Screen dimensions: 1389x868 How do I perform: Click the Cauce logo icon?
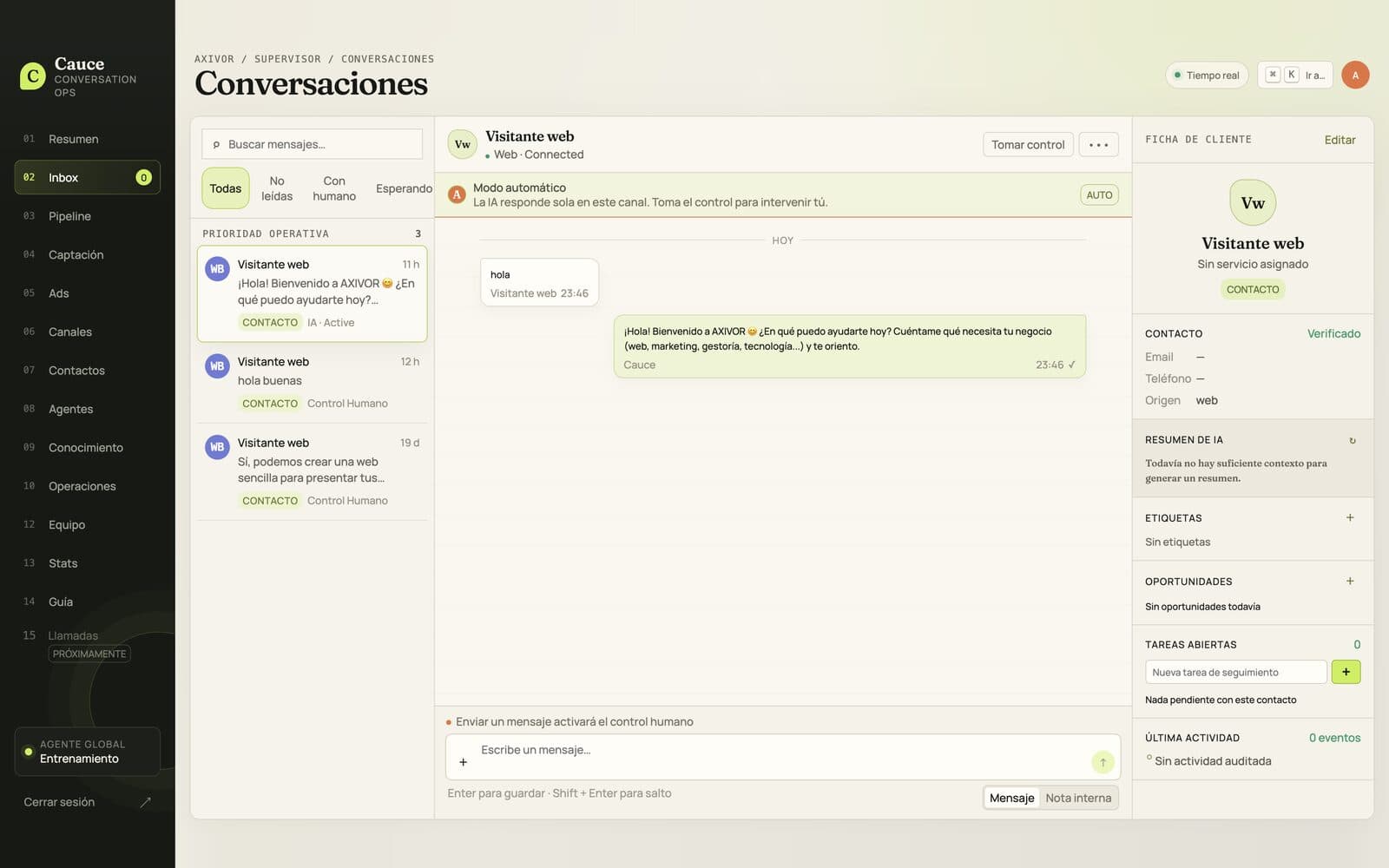33,76
